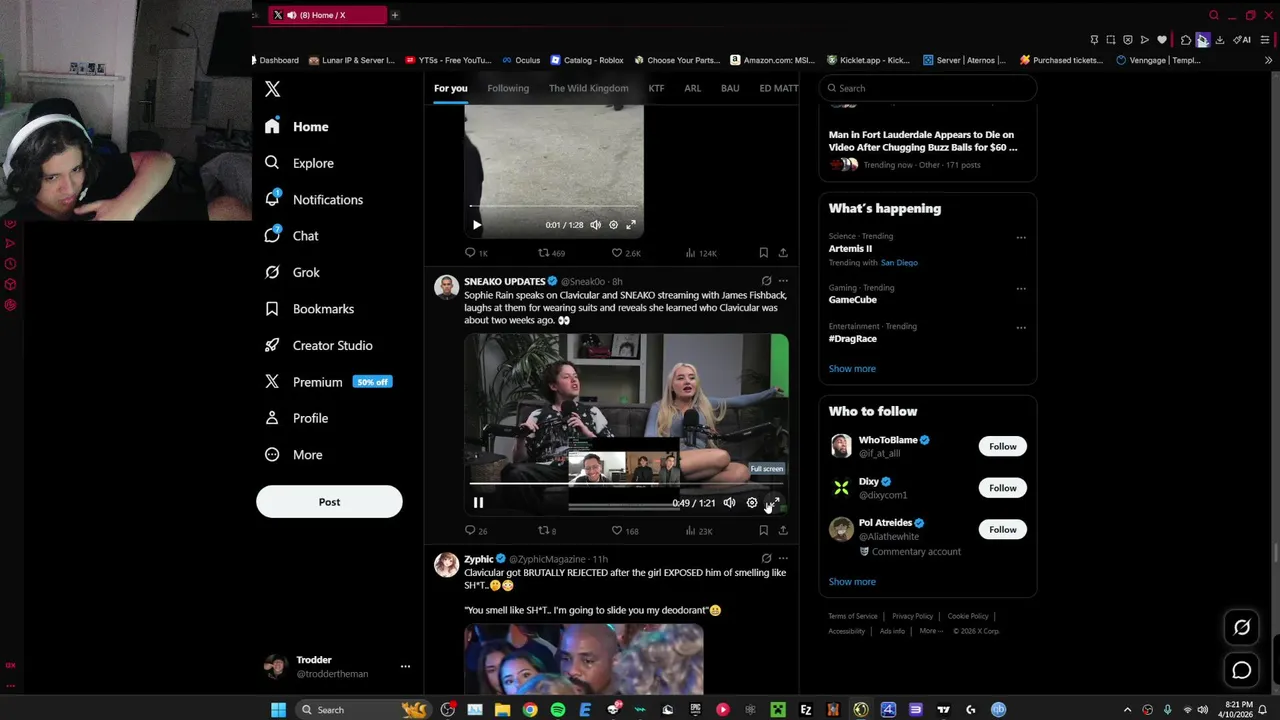Open settings gear on SNEAKO video
The height and width of the screenshot is (720, 1280).
pyautogui.click(x=752, y=503)
